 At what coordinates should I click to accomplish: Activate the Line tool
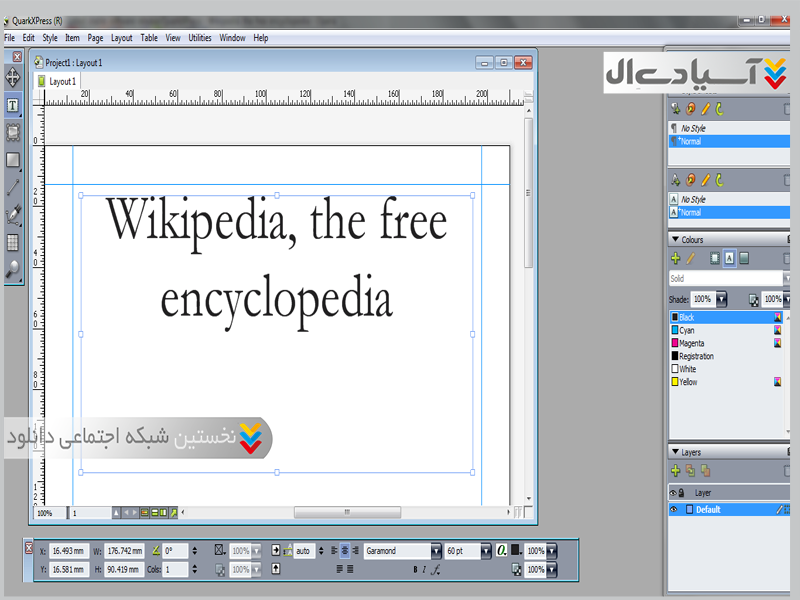click(13, 187)
